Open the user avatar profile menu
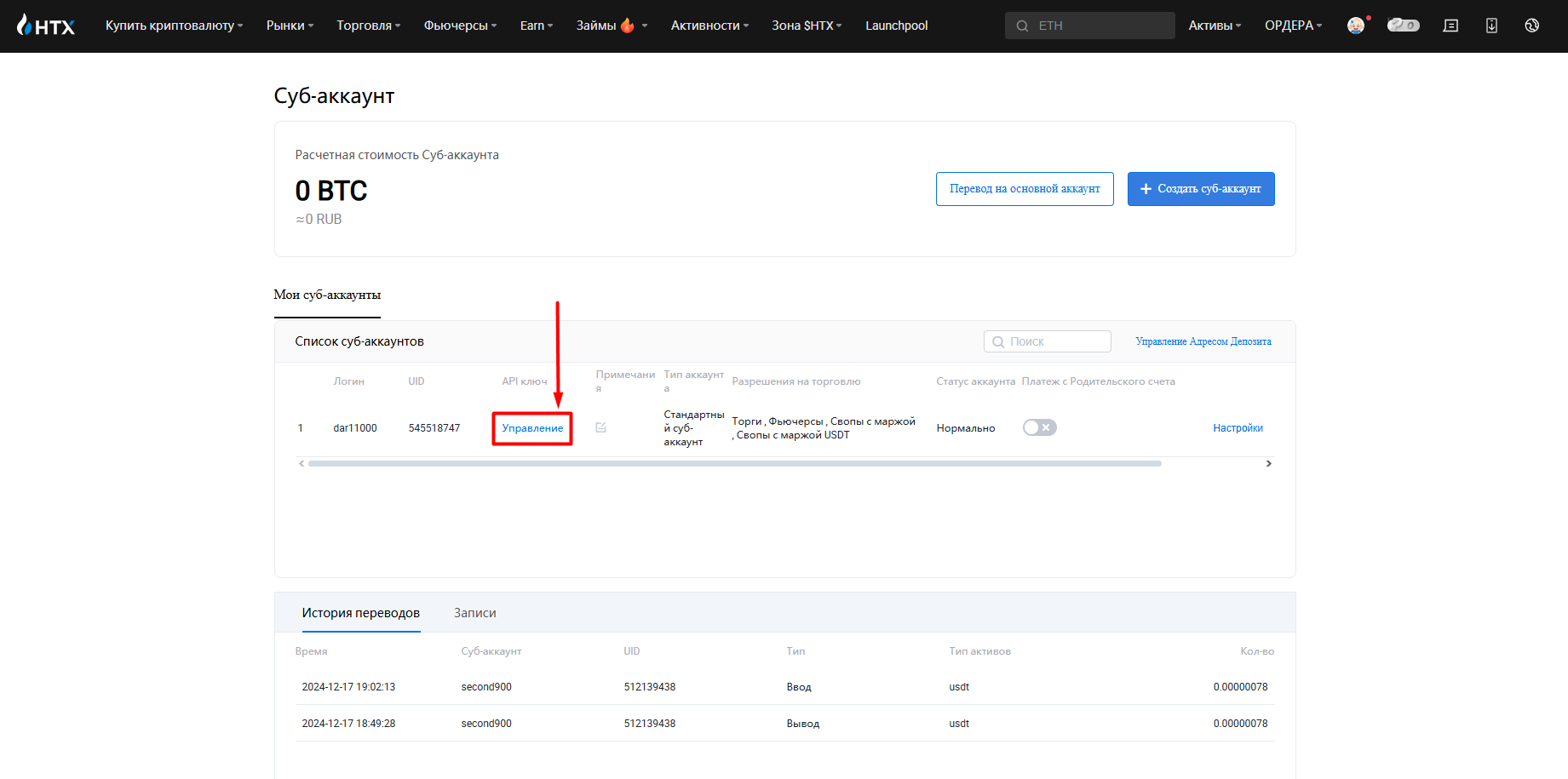This screenshot has height=779, width=1568. tap(1356, 26)
